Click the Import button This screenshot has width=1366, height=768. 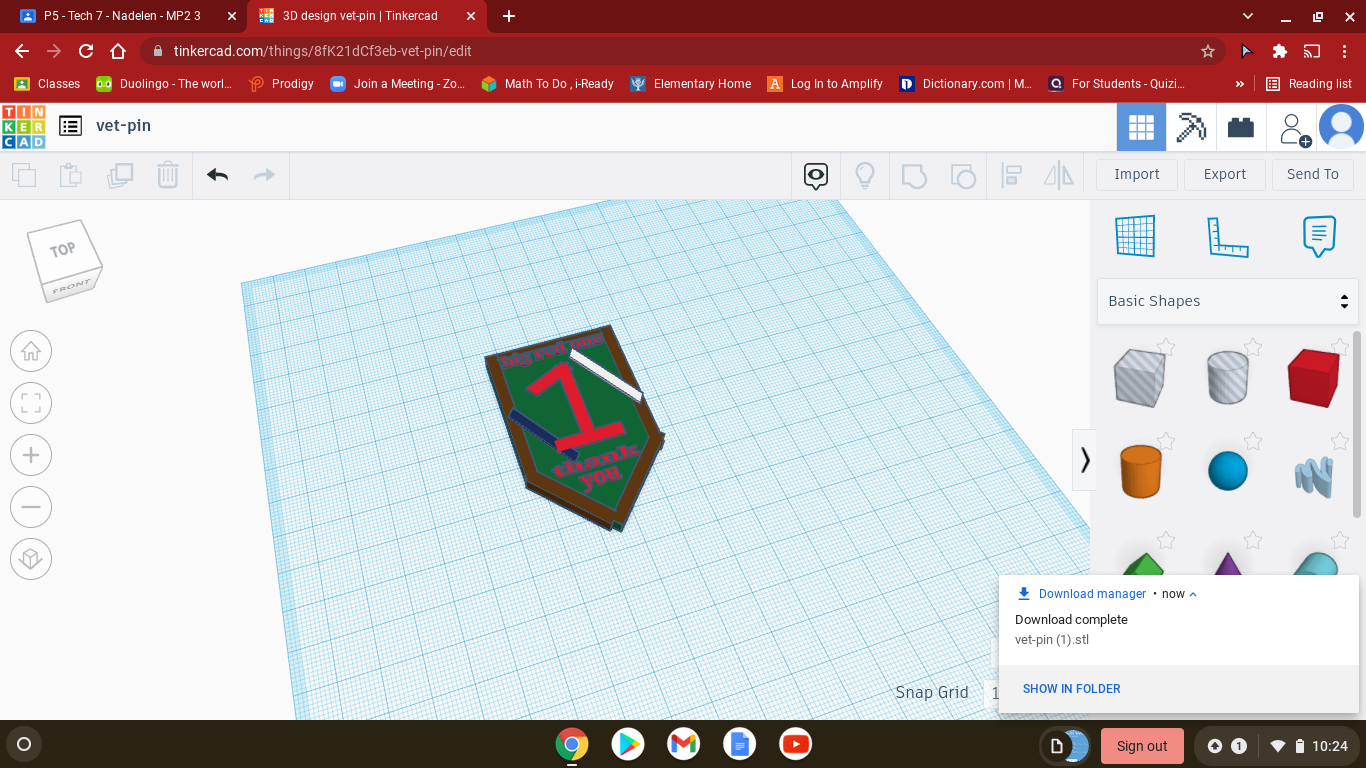tap(1137, 174)
